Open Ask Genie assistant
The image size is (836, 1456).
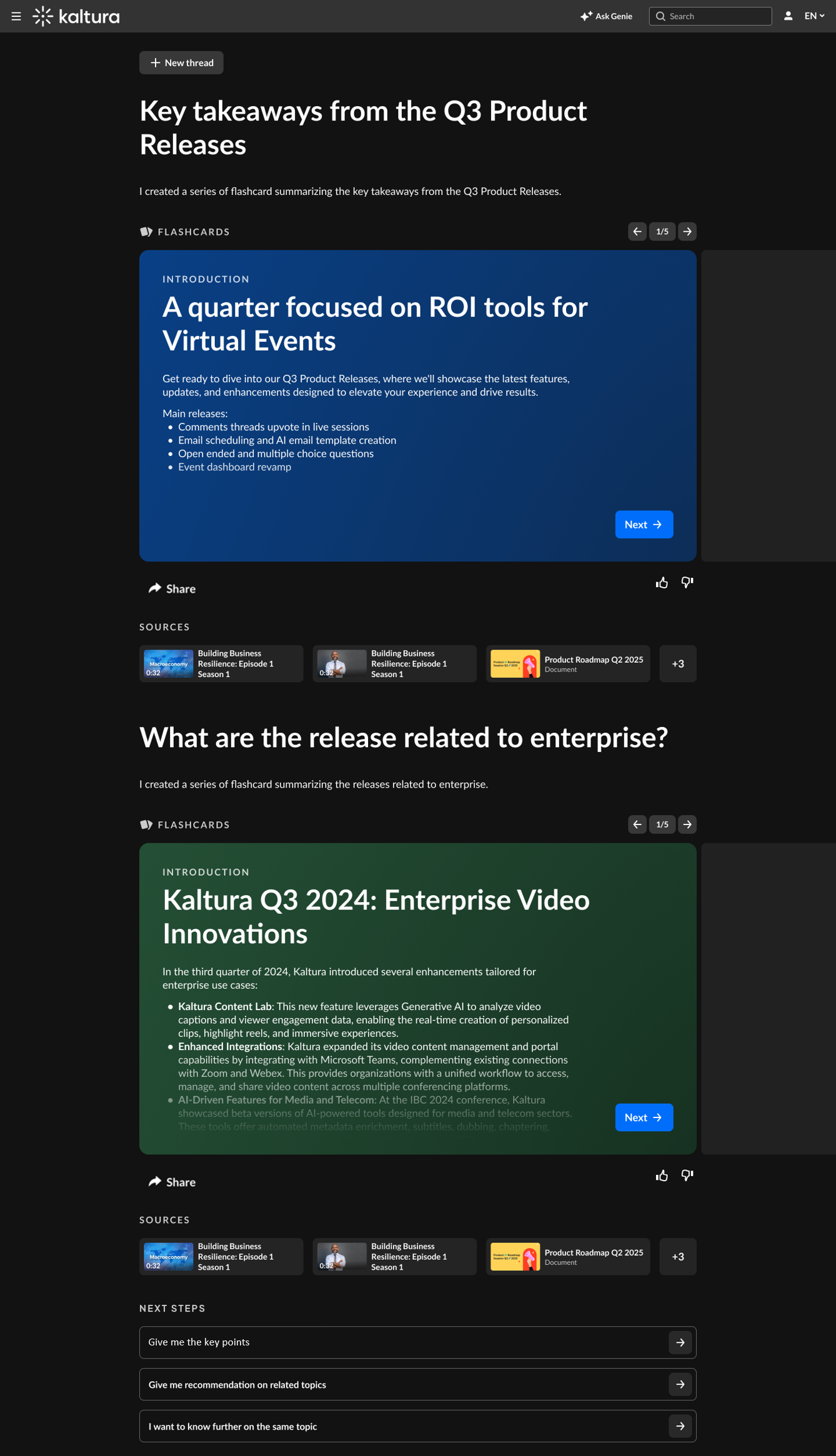[606, 16]
